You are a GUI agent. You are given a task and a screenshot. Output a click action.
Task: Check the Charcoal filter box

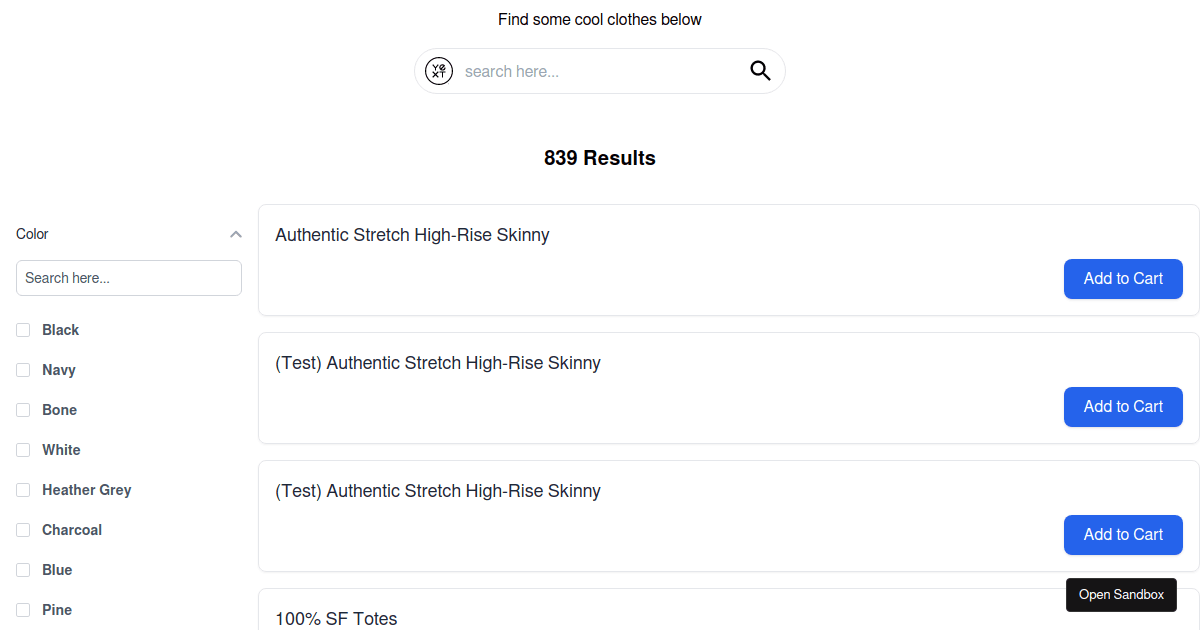pos(23,530)
